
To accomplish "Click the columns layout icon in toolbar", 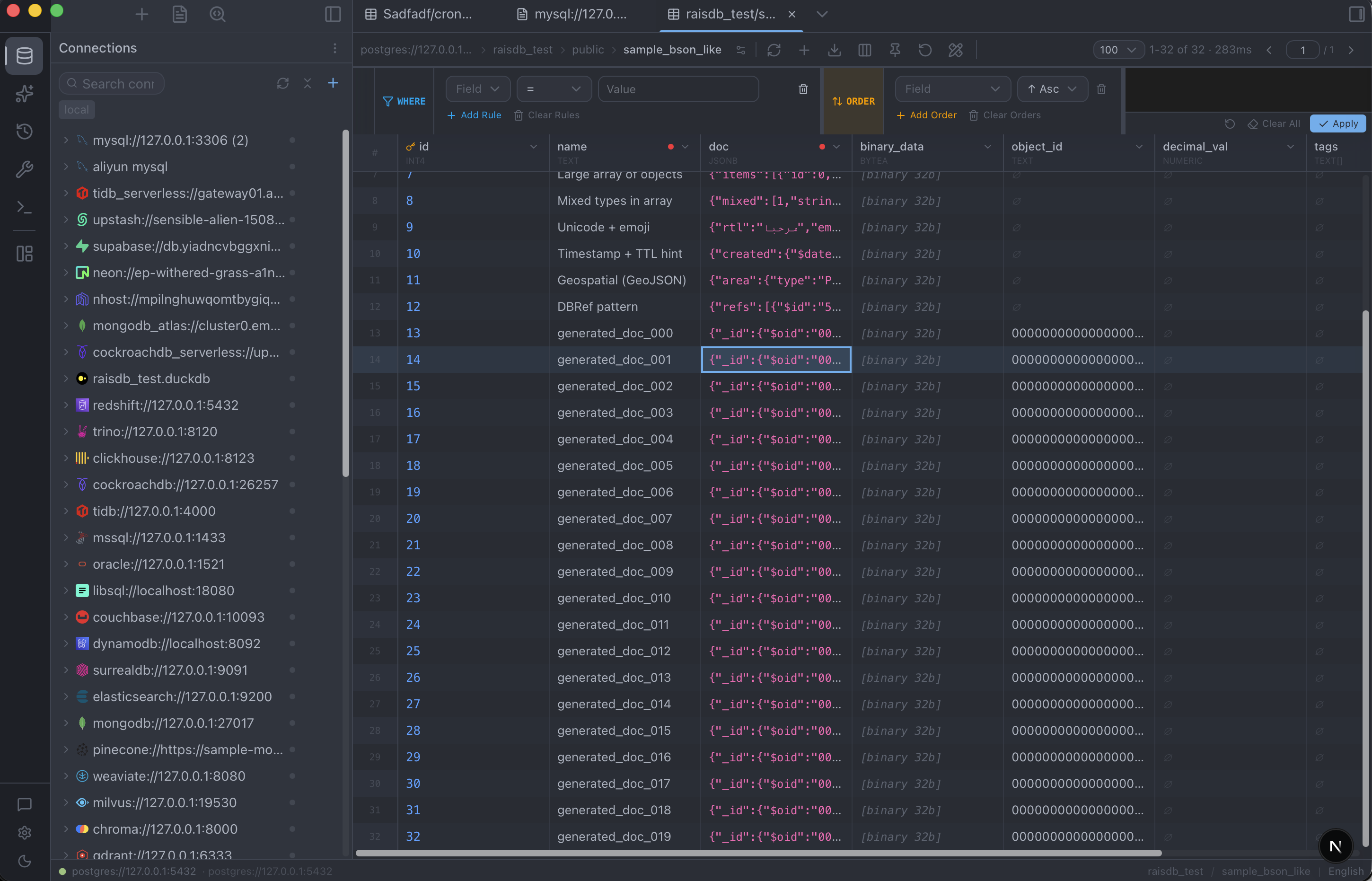I will pyautogui.click(x=865, y=50).
